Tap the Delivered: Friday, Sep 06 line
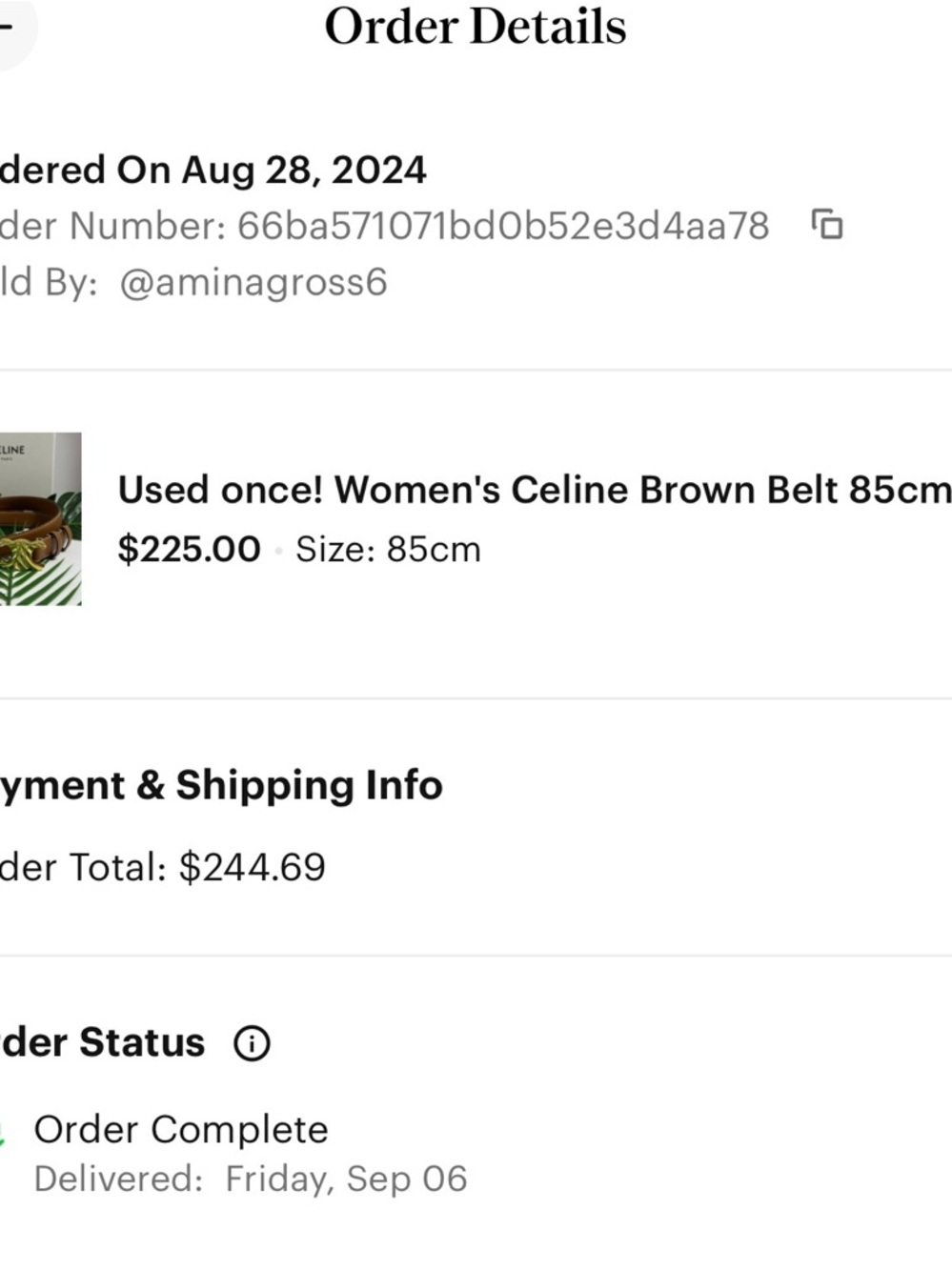The height and width of the screenshot is (1270, 952). point(251,1179)
